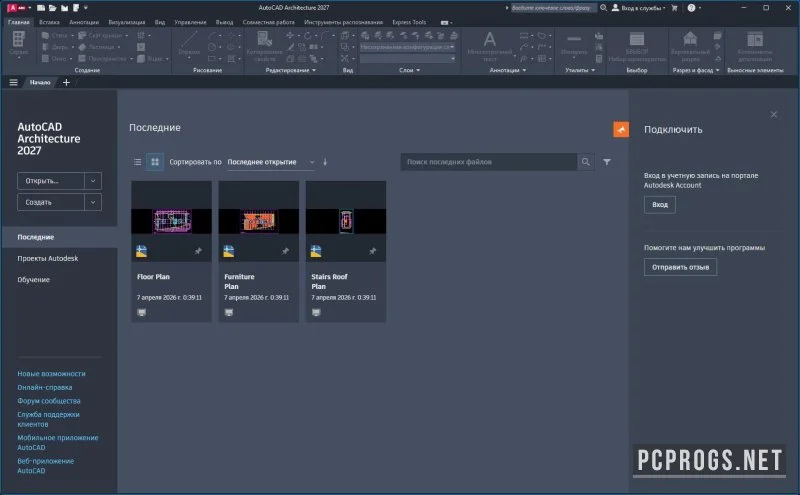Image resolution: width=800 pixels, height=495 pixels.
Task: Select the Стена wall tool icon
Action: [x=45, y=36]
